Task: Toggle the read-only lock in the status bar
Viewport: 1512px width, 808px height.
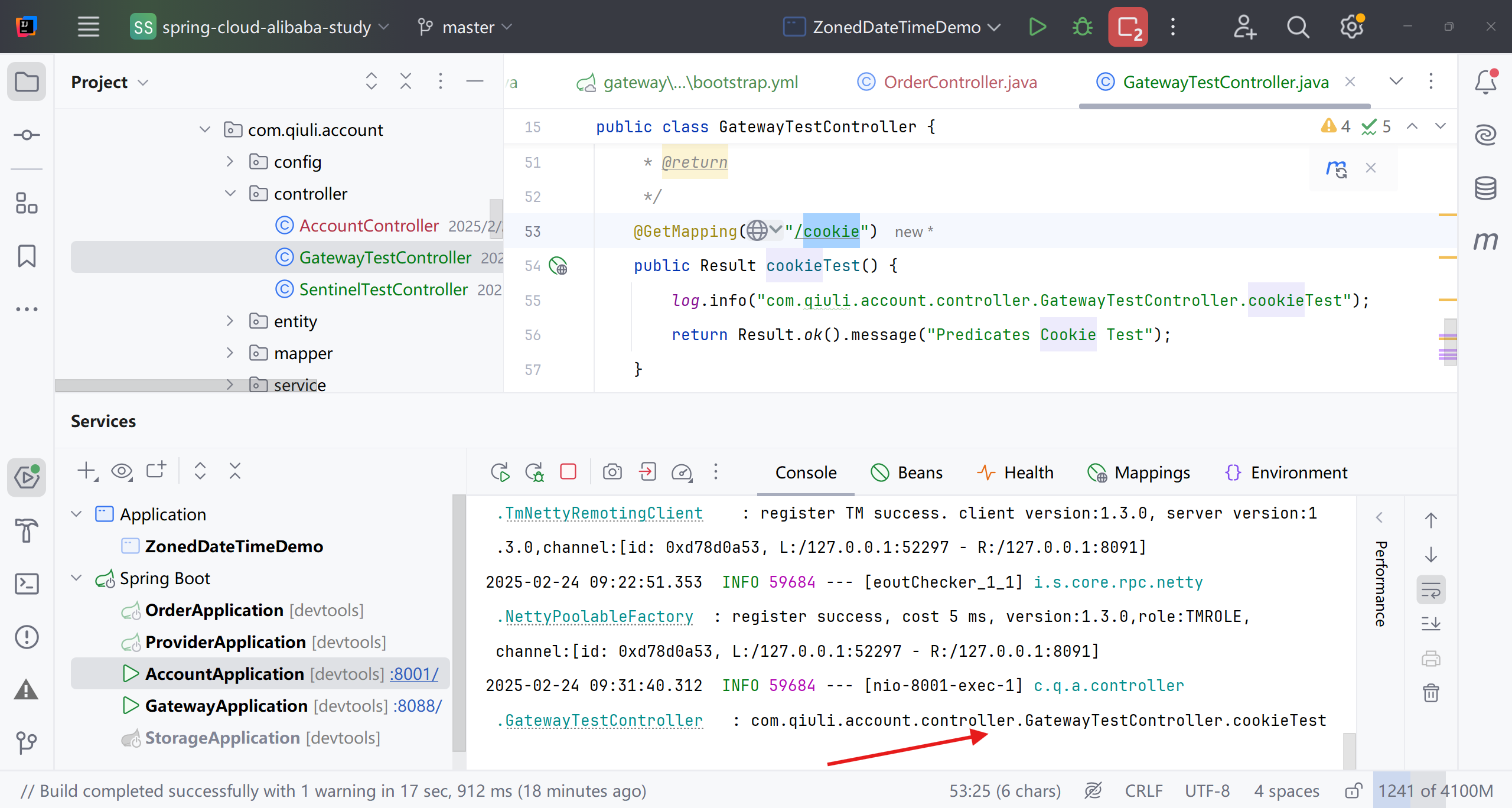Action: tap(1353, 790)
